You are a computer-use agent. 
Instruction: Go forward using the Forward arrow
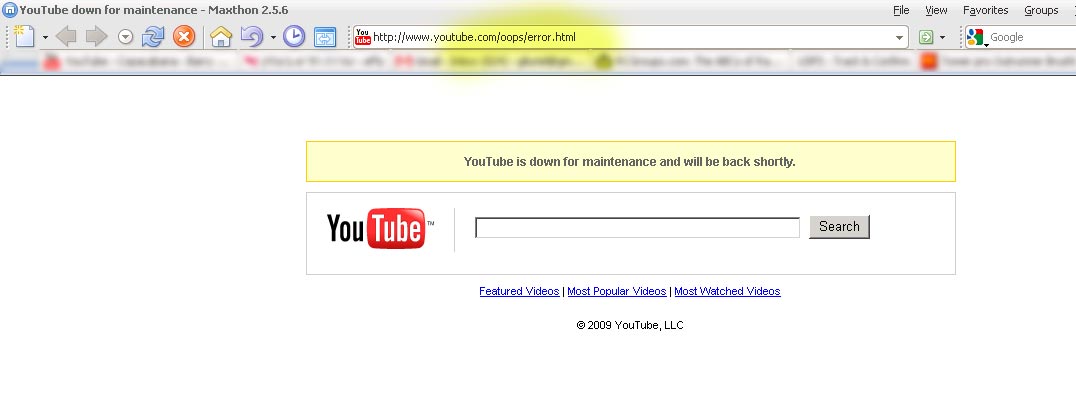pos(96,36)
